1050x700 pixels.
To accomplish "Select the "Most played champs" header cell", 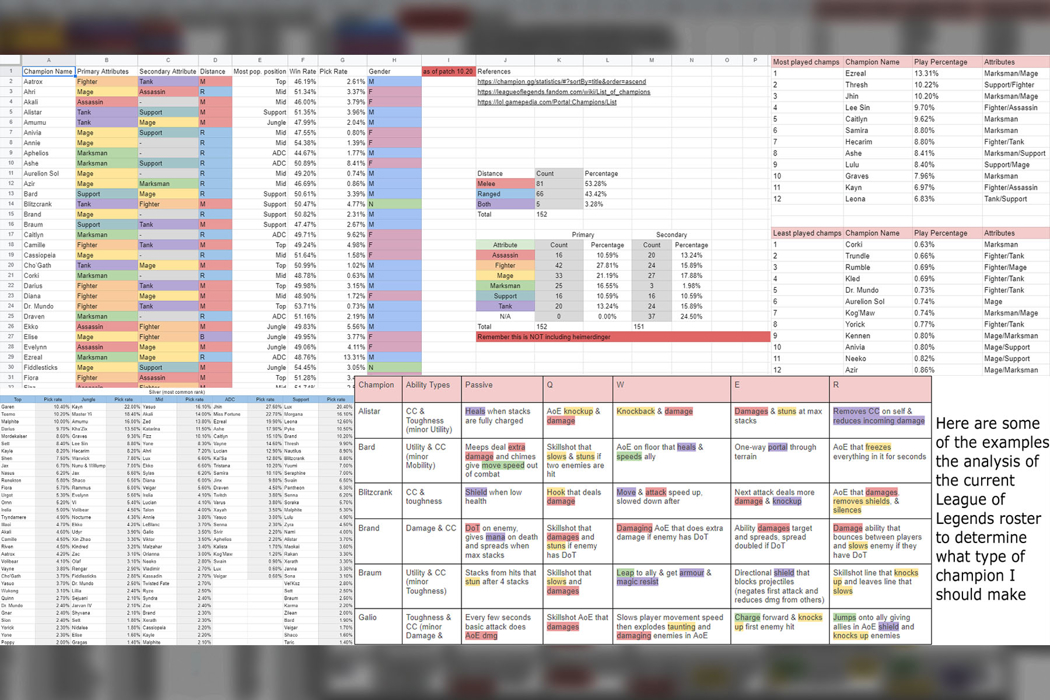I will pyautogui.click(x=805, y=62).
